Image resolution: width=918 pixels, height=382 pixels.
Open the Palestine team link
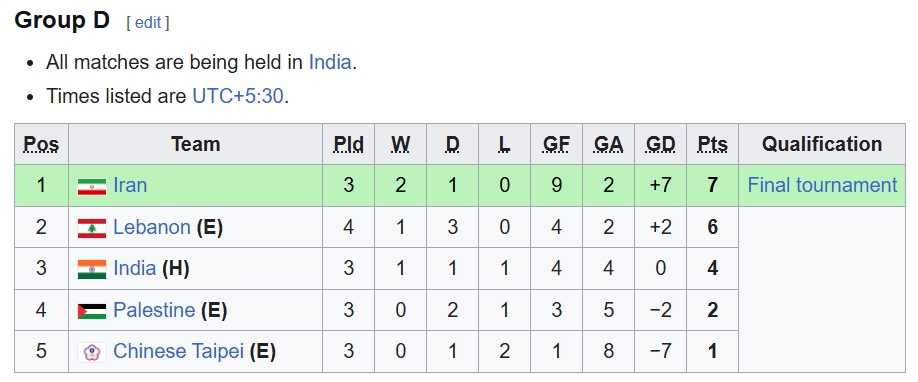pos(154,310)
